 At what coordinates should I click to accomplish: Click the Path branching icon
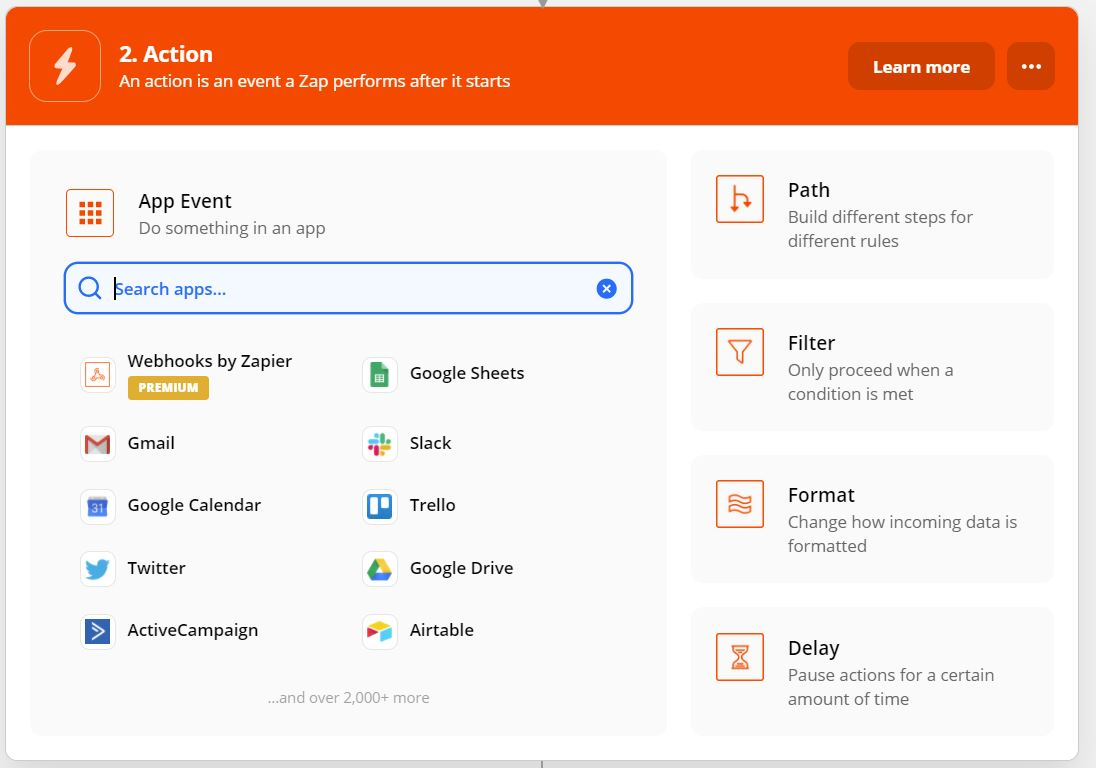[x=740, y=199]
